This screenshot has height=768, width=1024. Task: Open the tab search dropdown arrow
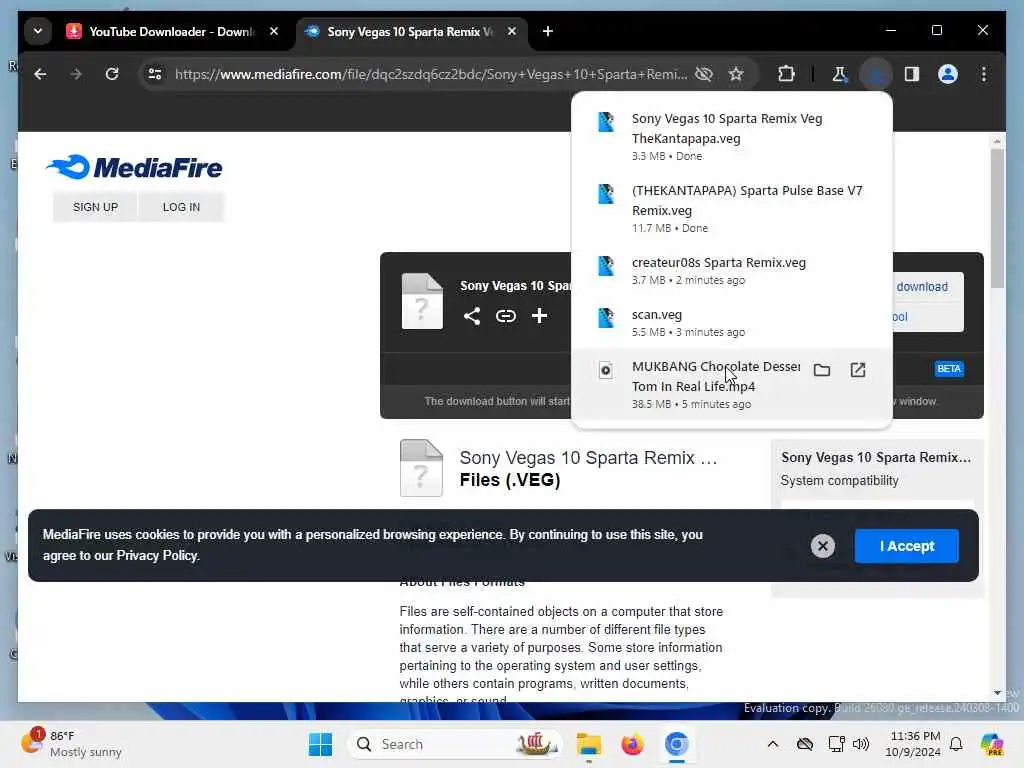[38, 31]
